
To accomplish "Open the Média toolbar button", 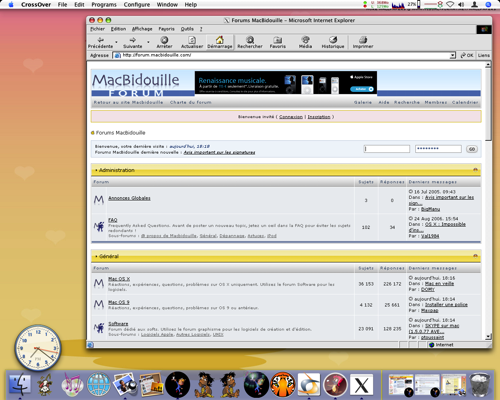I will (305, 42).
